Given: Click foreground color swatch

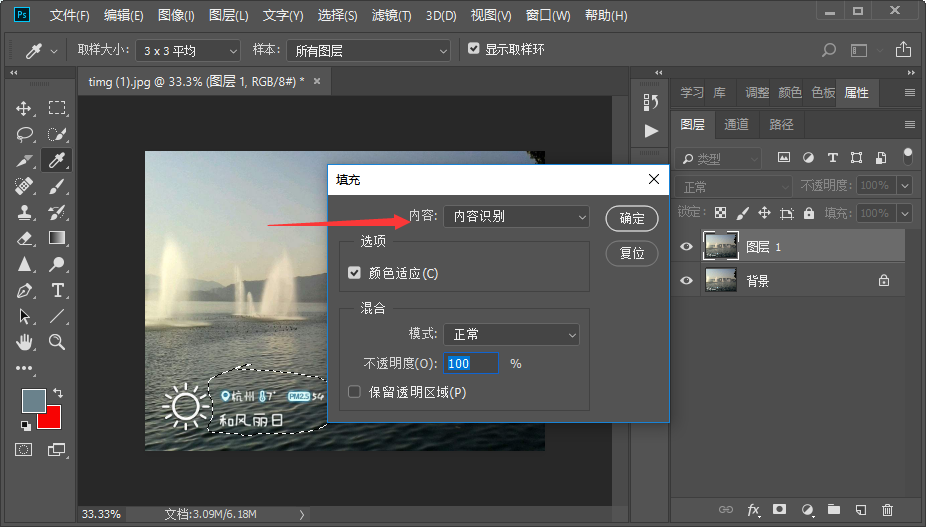Looking at the screenshot, I should (x=33, y=401).
